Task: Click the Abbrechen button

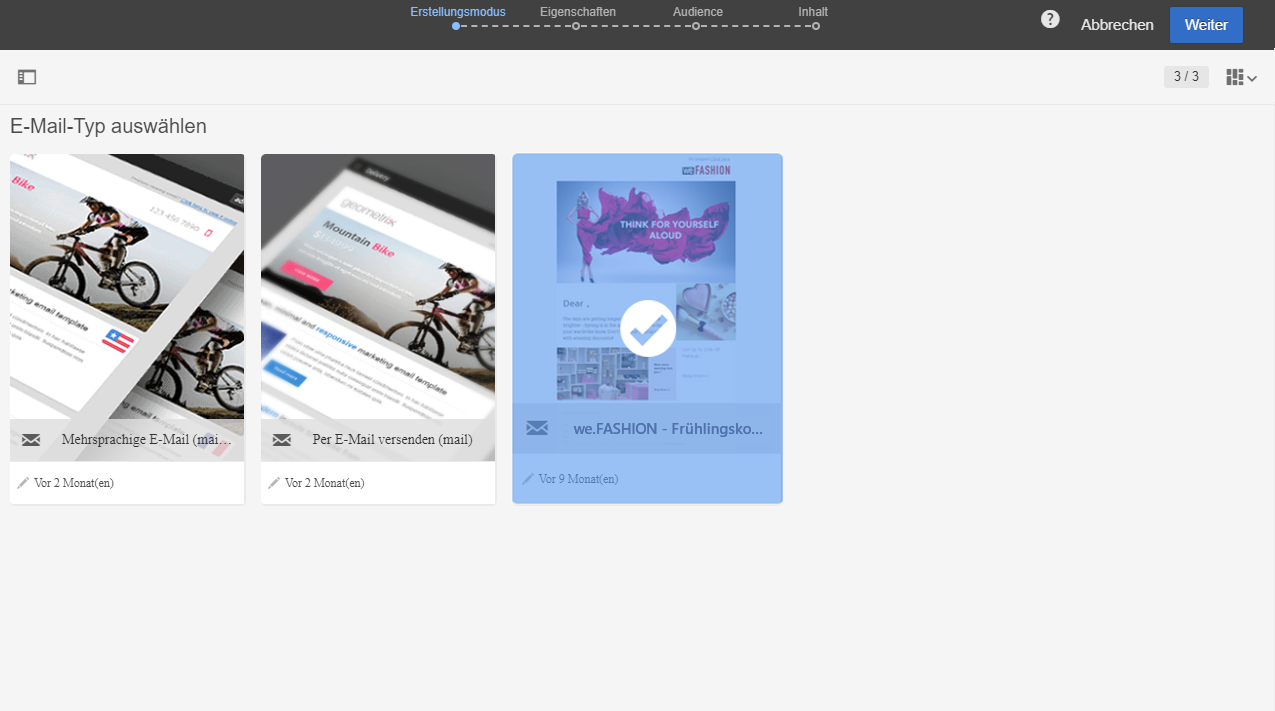Action: coord(1117,25)
